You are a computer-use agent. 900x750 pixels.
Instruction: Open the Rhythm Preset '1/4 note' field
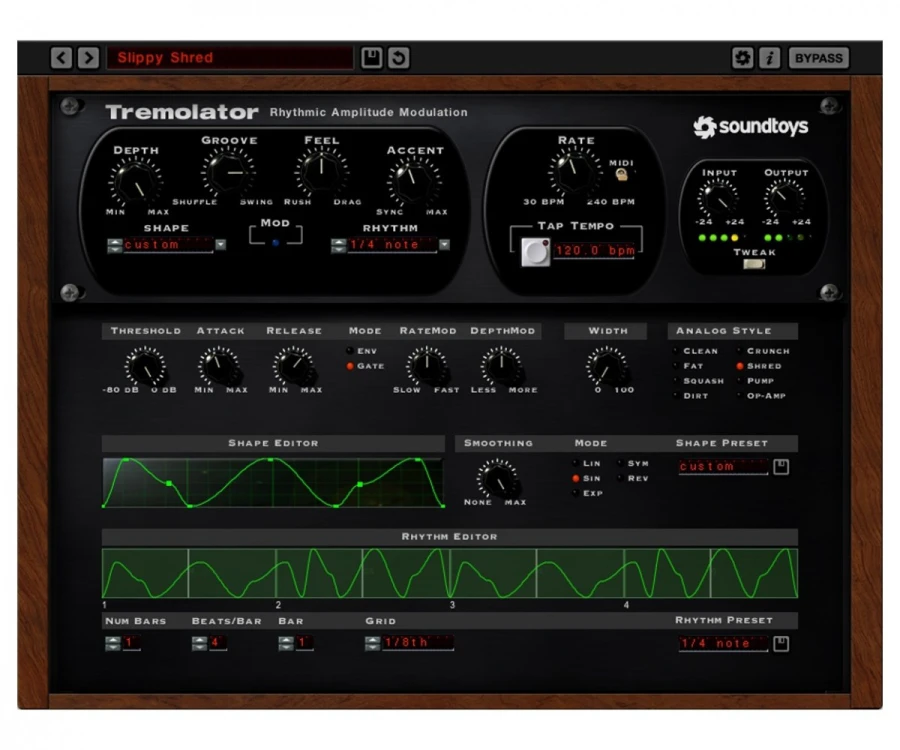point(723,643)
